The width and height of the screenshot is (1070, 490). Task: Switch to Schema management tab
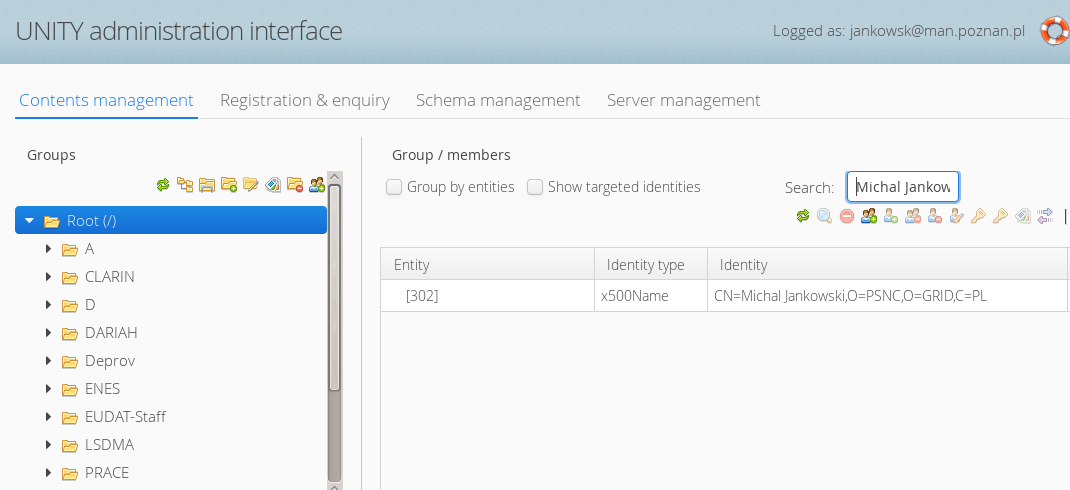pos(498,100)
